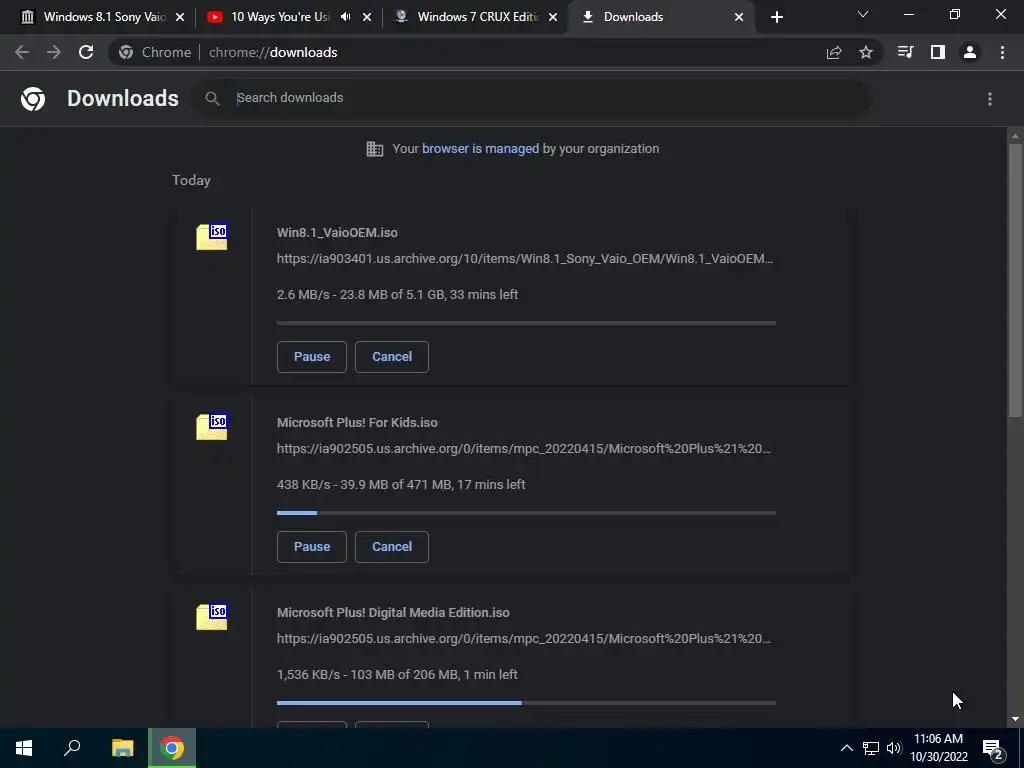Click the For Kids.iso download progress bar
Viewport: 1024px width, 768px height.
click(x=526, y=513)
